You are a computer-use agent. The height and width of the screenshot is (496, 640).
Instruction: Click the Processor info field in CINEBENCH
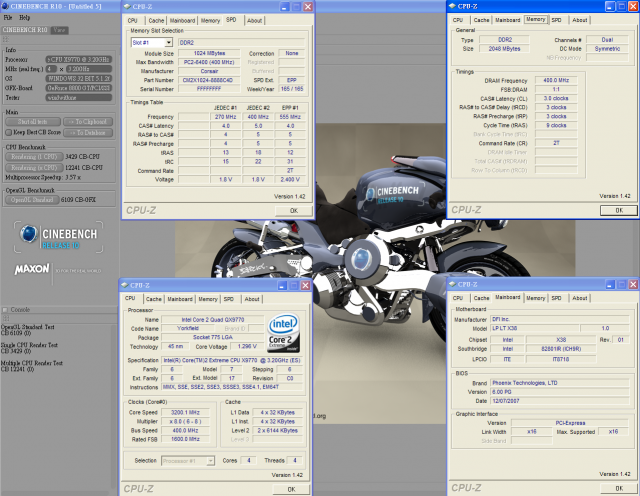click(78, 59)
